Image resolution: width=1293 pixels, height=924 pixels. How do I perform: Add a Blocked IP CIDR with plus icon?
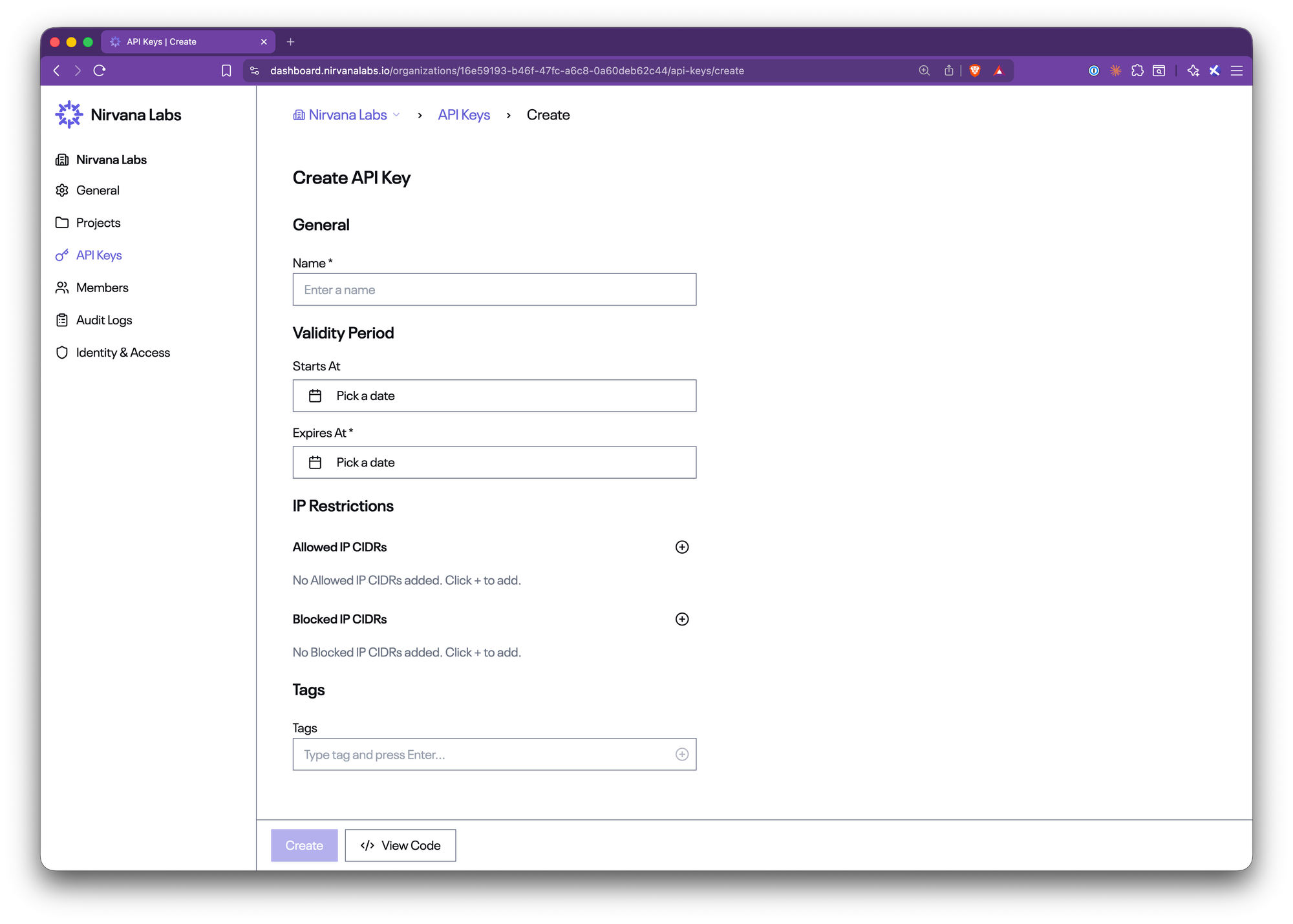pos(681,619)
